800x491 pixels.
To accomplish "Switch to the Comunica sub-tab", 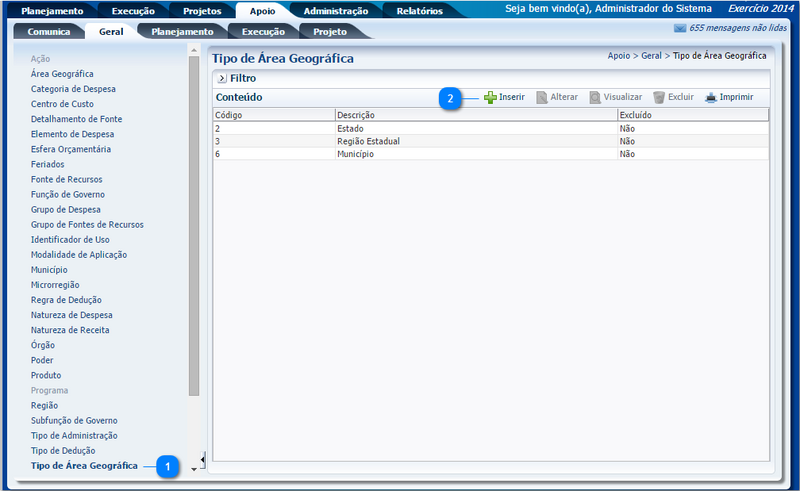I will [x=49, y=32].
